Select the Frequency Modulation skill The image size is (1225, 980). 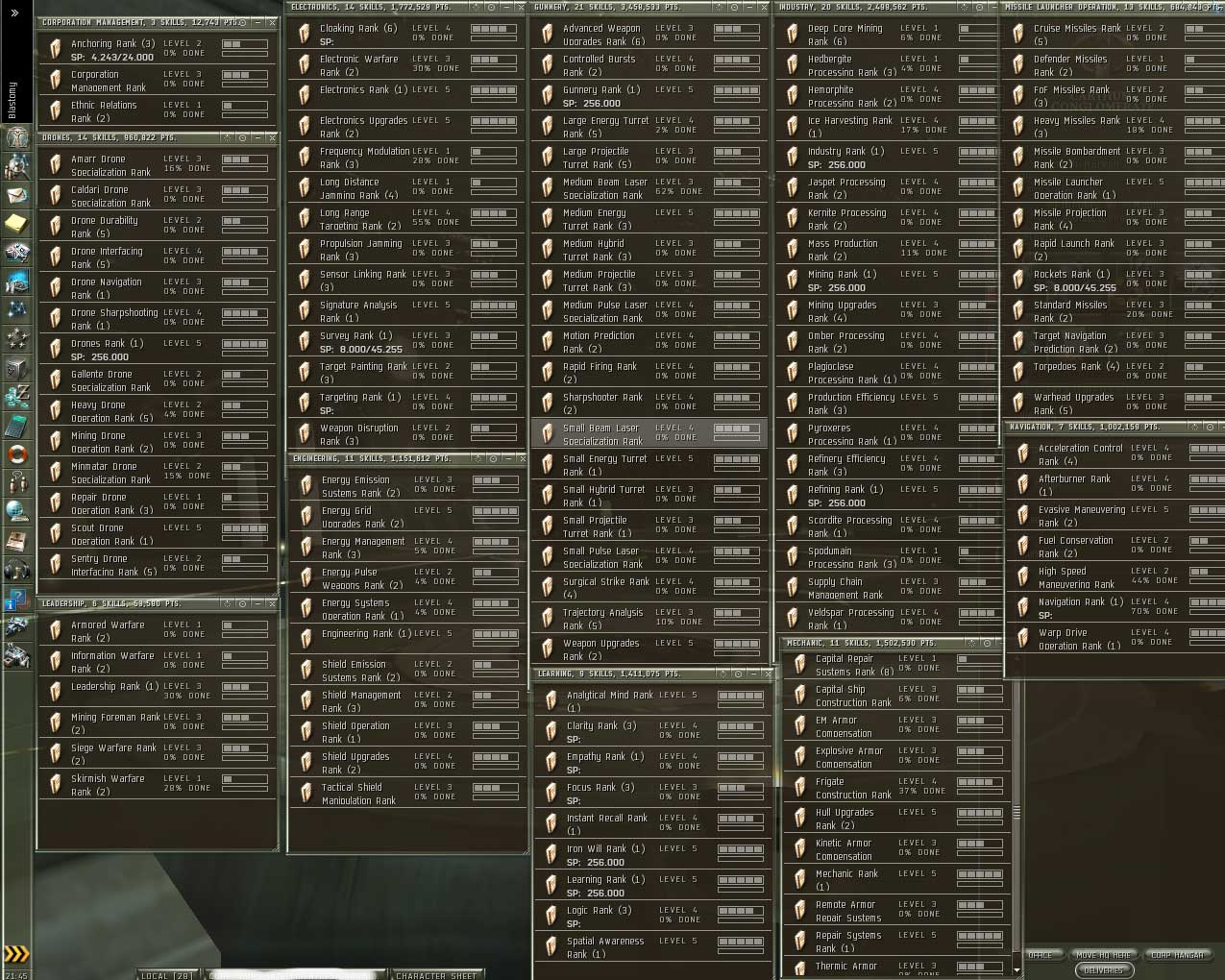[x=407, y=158]
